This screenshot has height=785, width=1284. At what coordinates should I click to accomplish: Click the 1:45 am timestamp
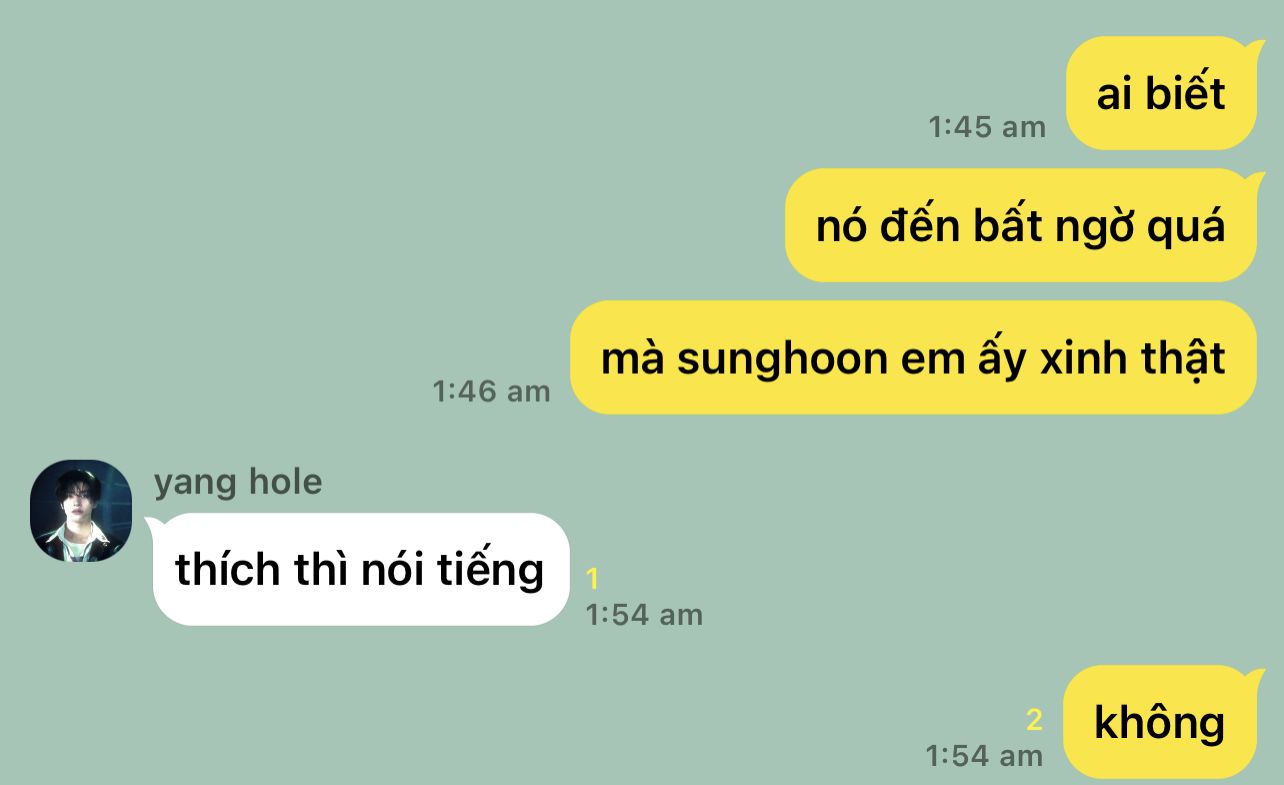pyautogui.click(x=987, y=127)
